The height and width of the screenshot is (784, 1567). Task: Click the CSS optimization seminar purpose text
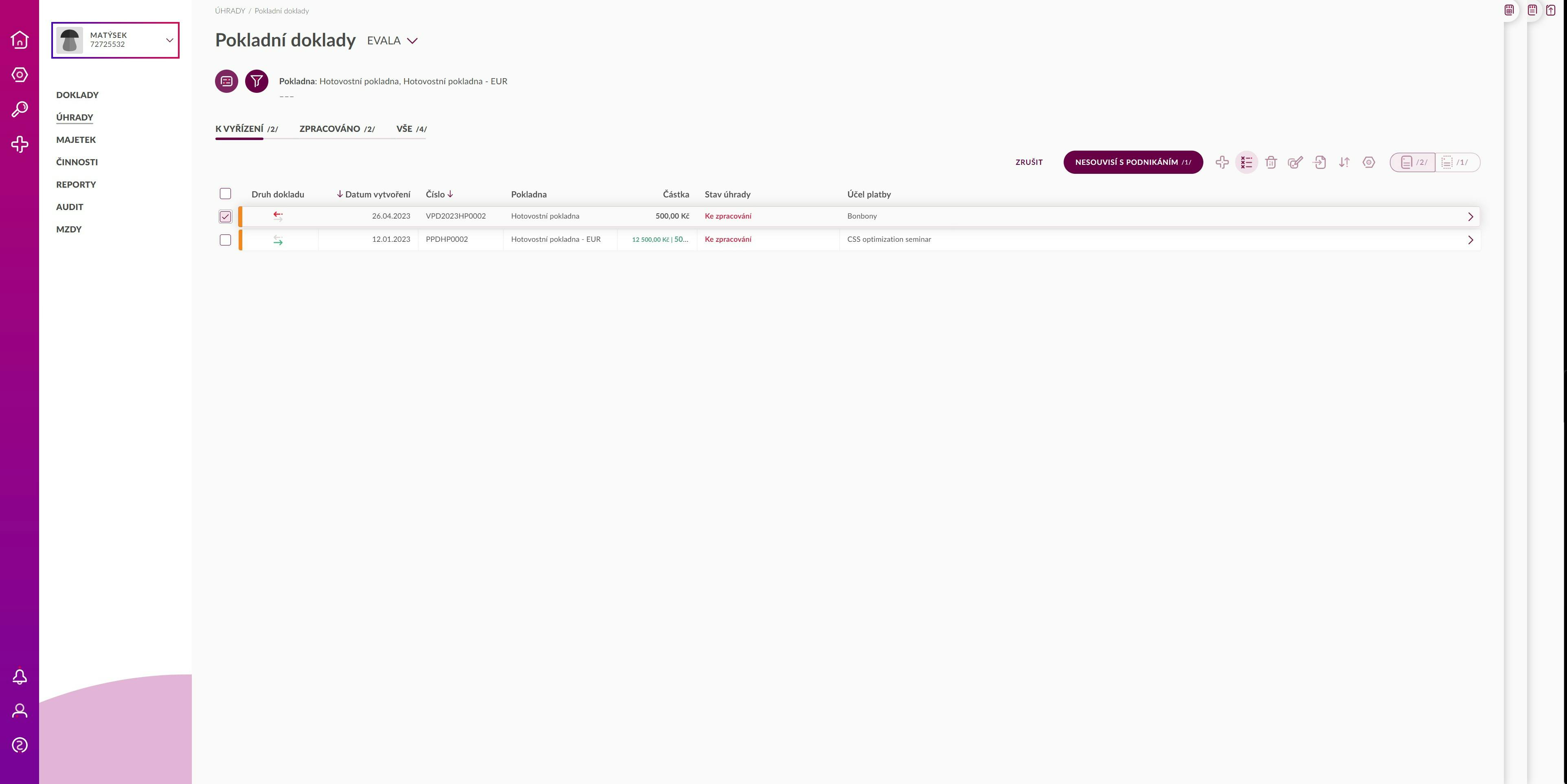coord(889,239)
